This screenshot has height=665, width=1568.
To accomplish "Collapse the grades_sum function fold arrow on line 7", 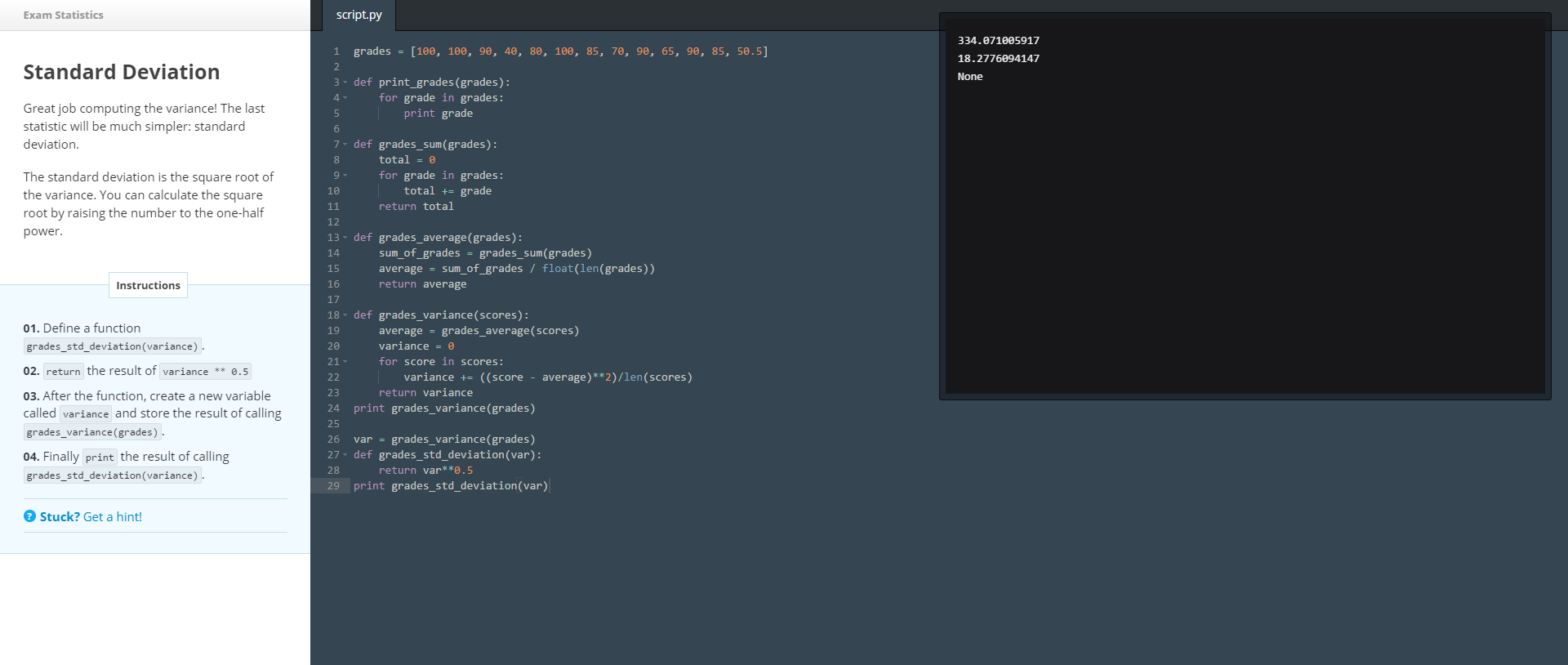I will pyautogui.click(x=345, y=145).
